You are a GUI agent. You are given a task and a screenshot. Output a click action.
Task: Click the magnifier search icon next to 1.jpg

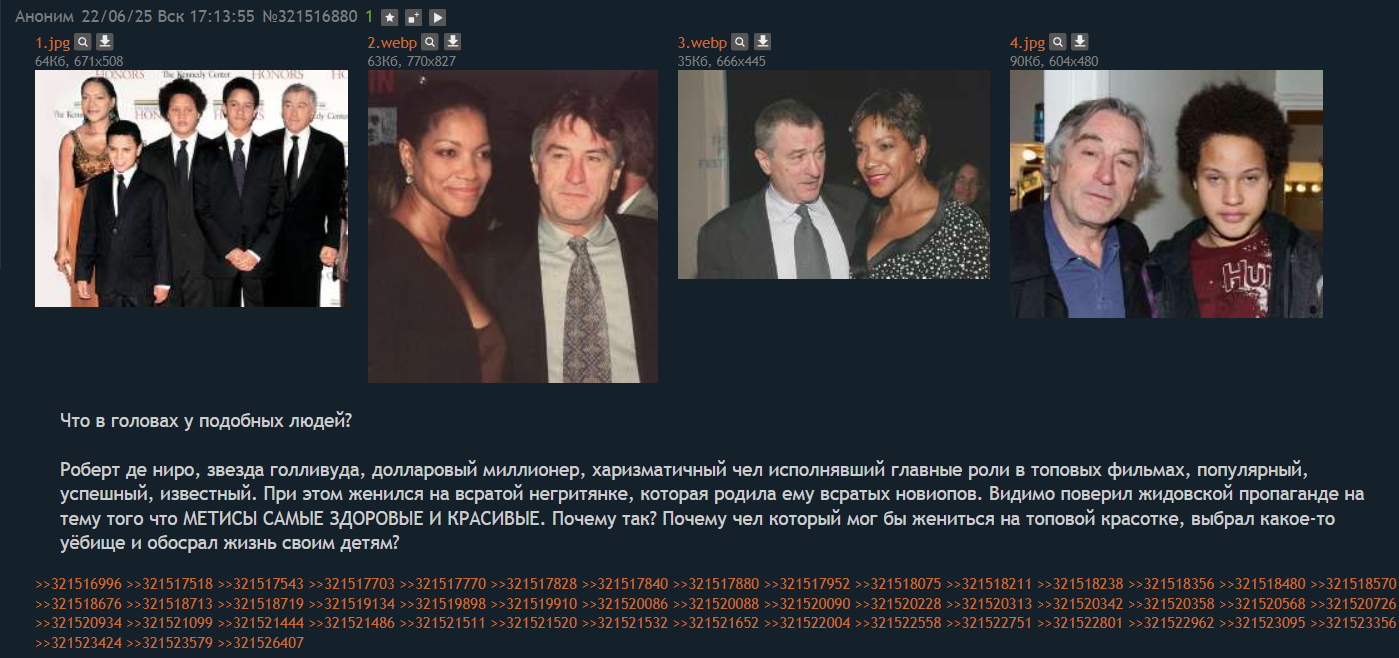[x=83, y=42]
